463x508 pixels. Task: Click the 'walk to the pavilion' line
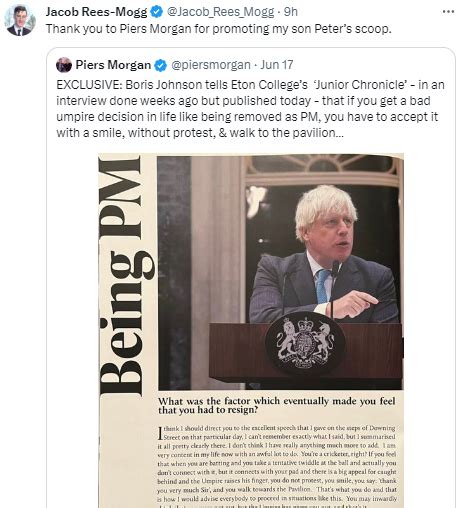tap(200, 133)
